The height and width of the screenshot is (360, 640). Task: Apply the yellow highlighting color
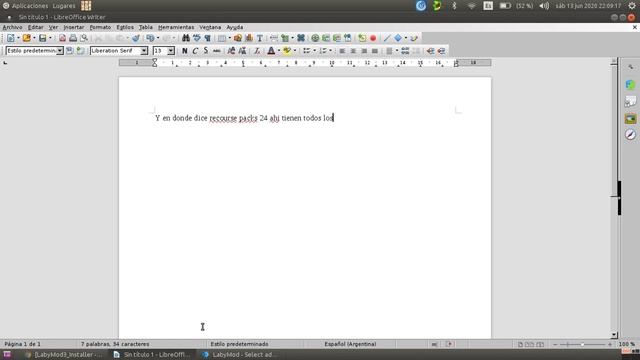tap(287, 51)
